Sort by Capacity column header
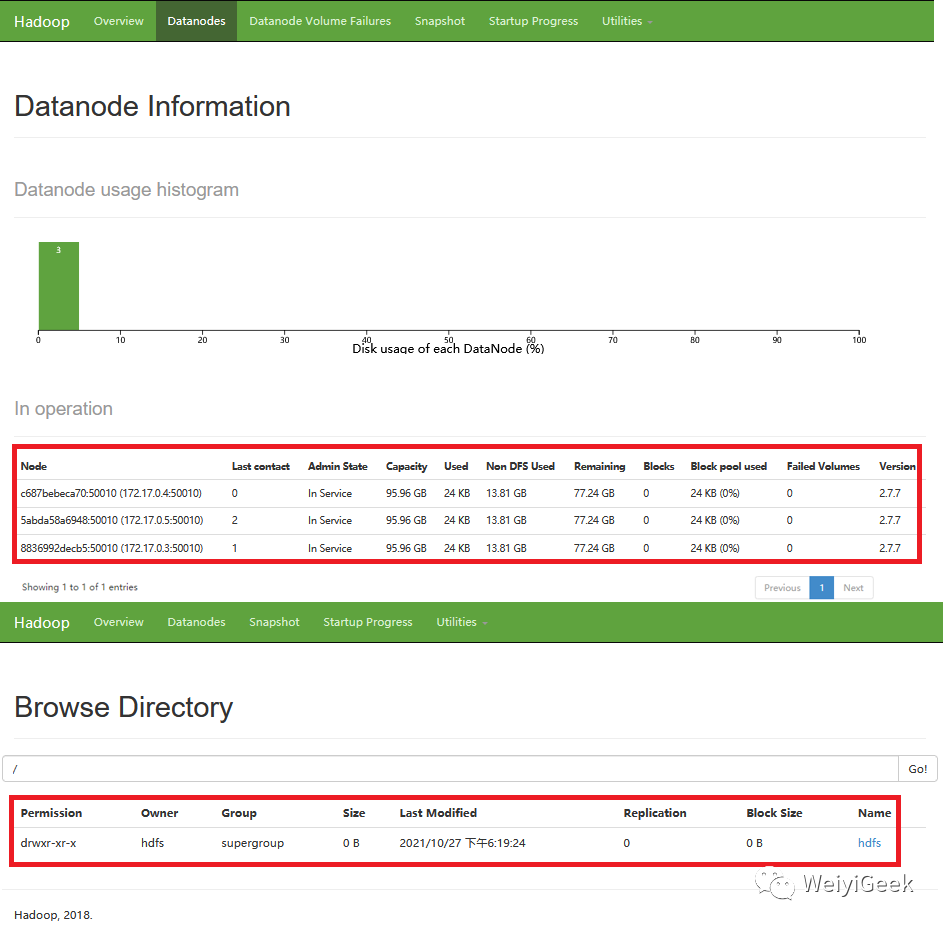 (406, 466)
